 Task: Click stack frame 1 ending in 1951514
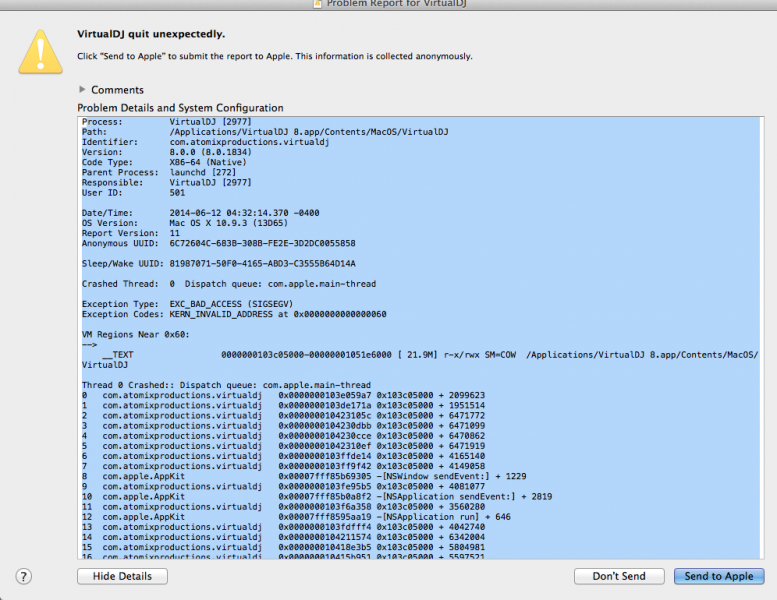click(283, 405)
